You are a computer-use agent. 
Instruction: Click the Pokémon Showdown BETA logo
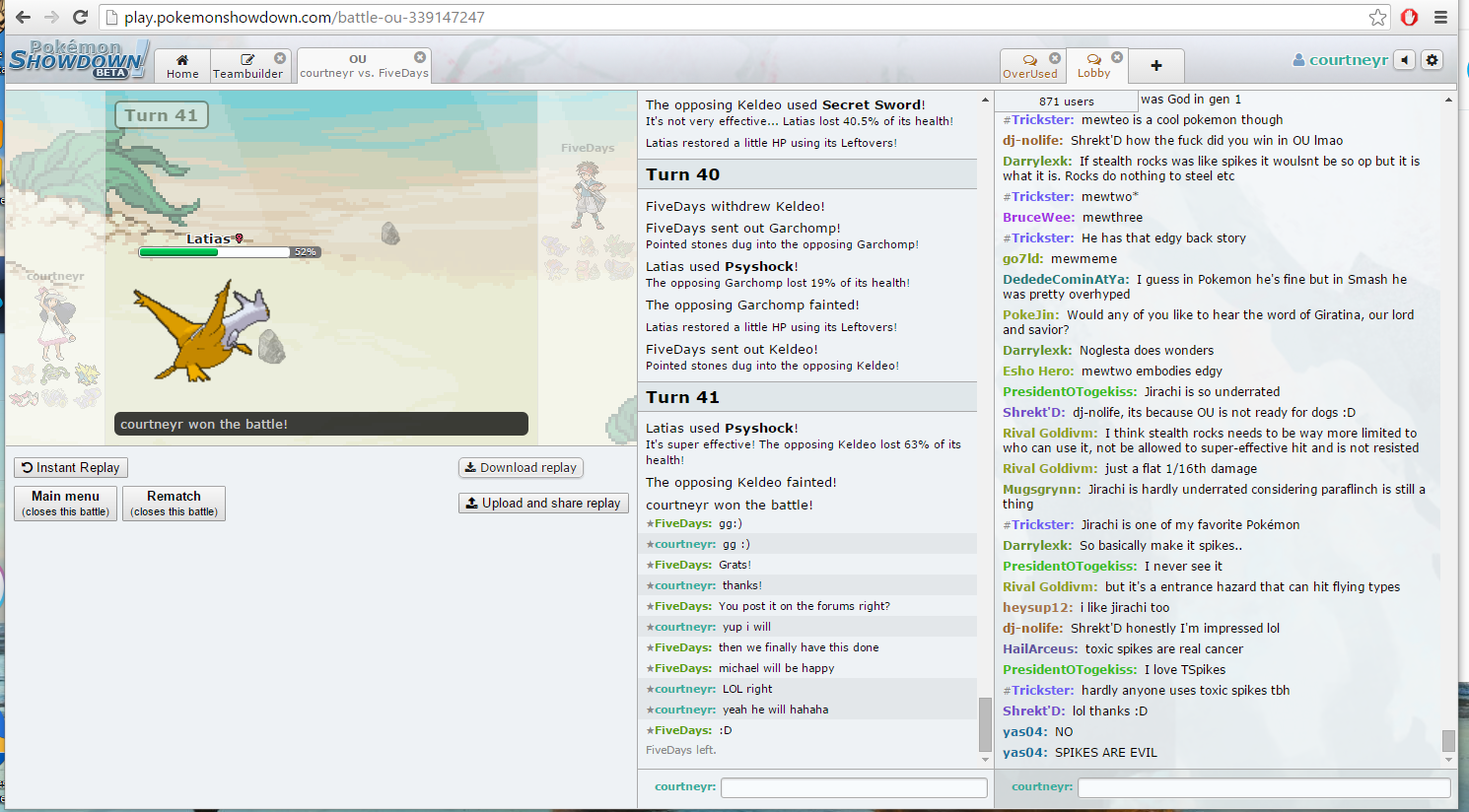(x=77, y=60)
